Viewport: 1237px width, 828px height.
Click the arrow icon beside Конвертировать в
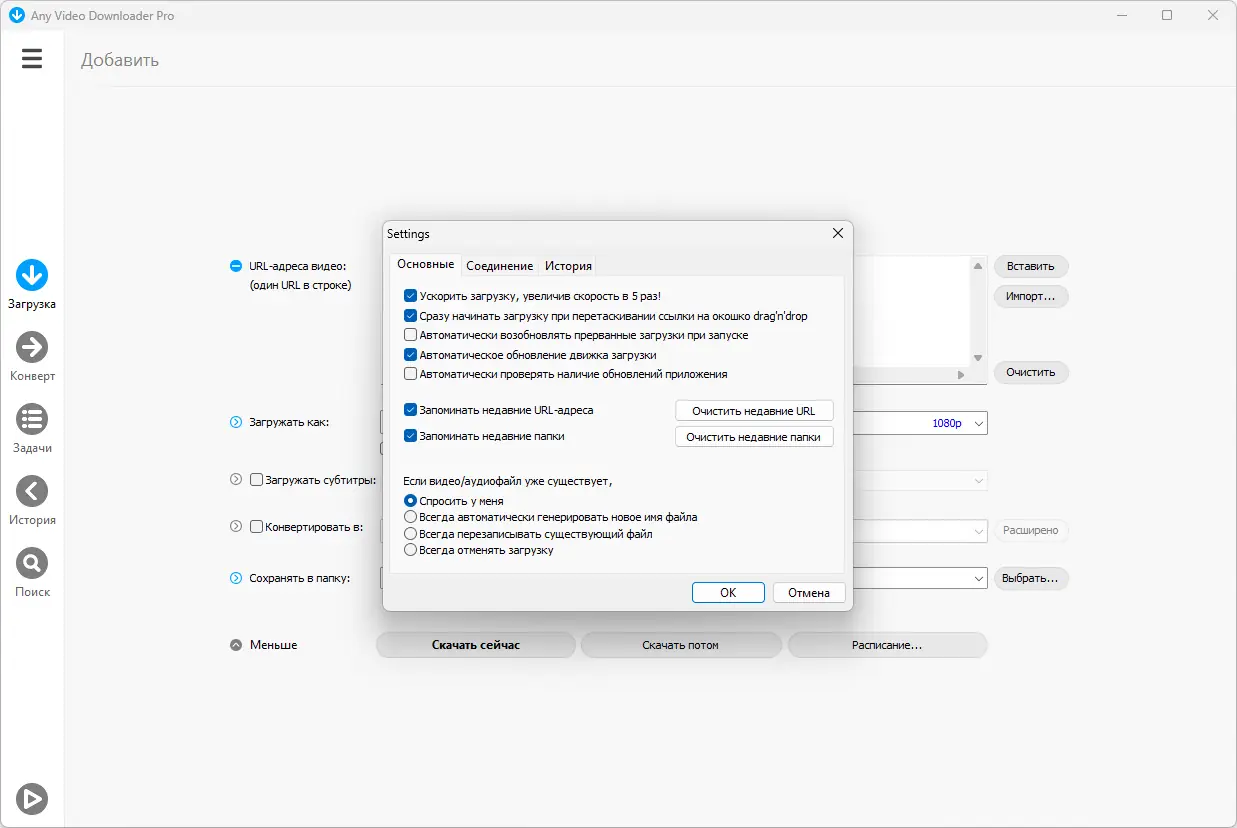(236, 526)
